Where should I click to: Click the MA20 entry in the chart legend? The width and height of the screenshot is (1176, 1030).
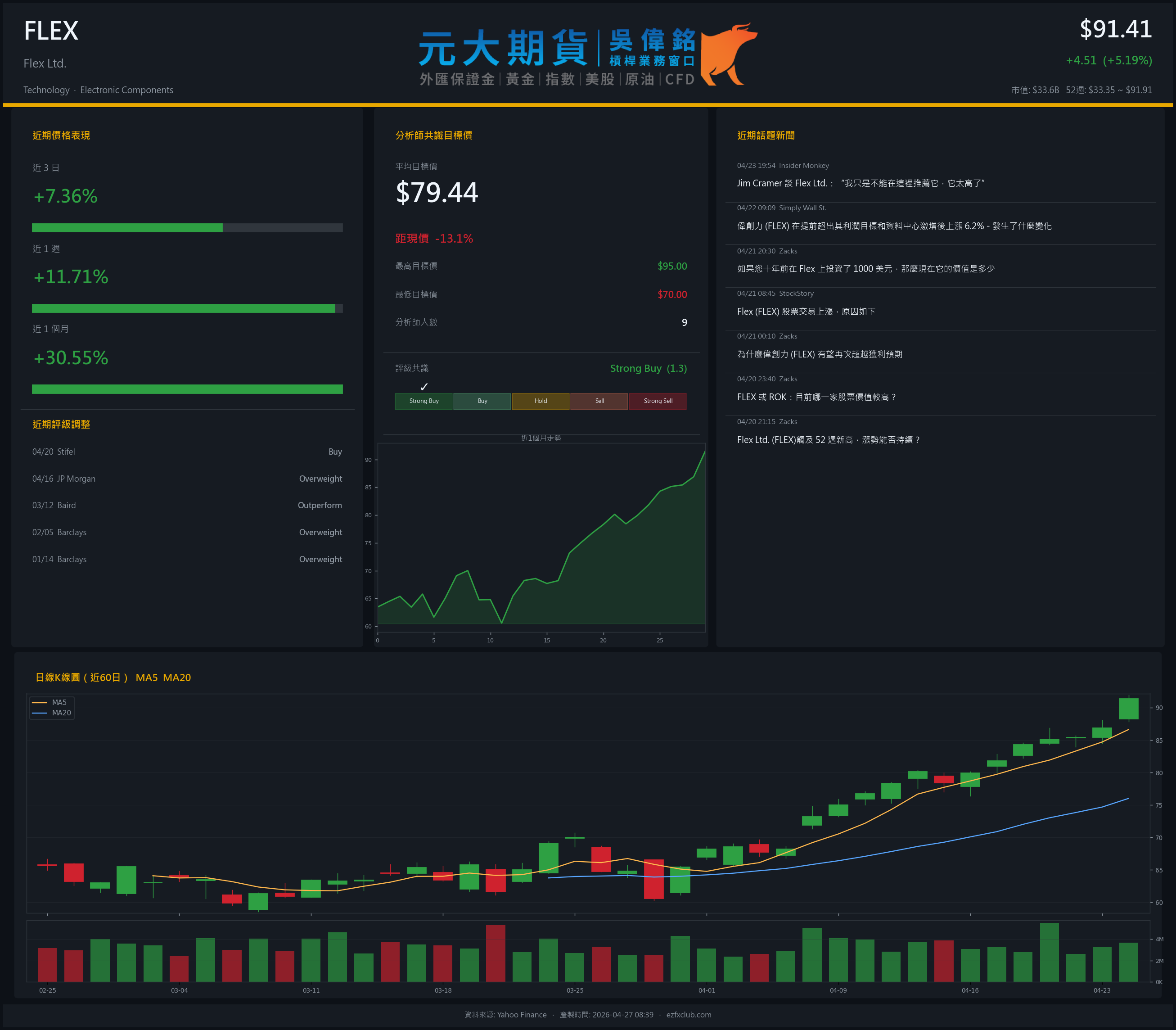coord(52,713)
